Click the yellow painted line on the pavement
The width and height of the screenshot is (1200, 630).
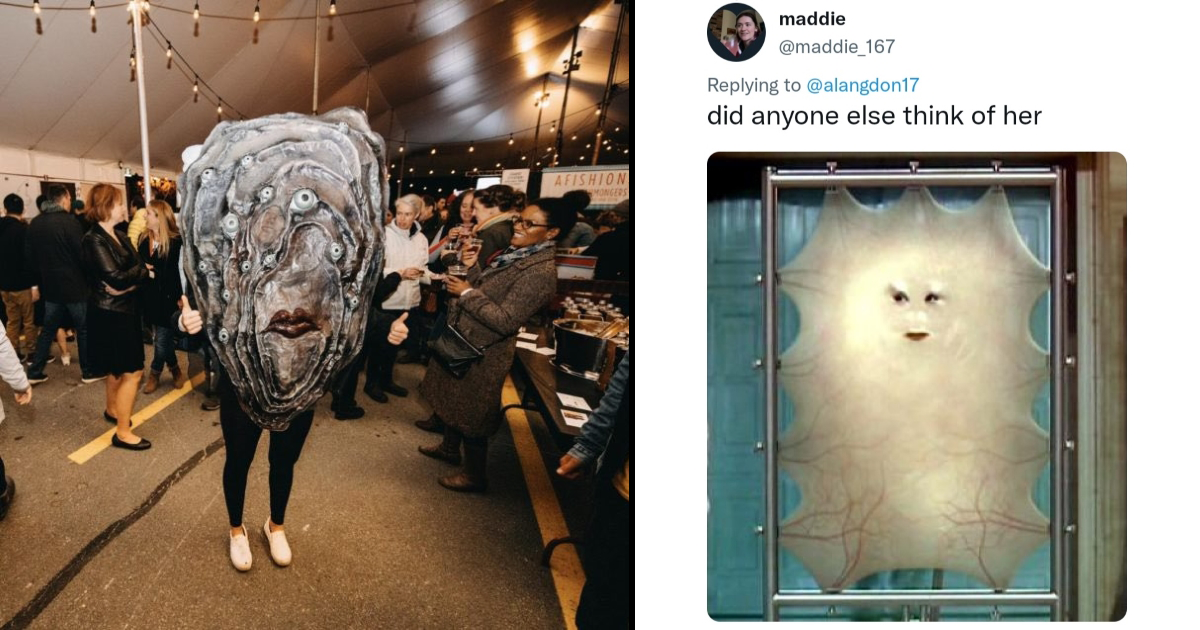pyautogui.click(x=135, y=420)
